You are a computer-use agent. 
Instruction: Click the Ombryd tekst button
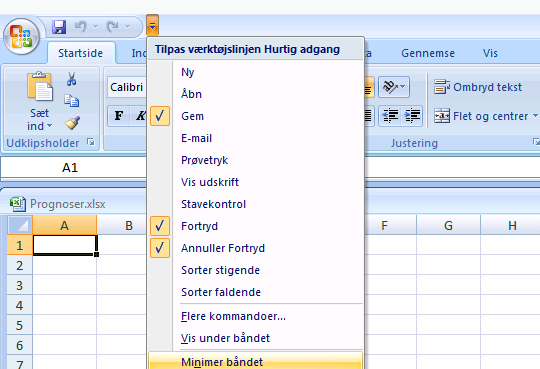tap(478, 87)
